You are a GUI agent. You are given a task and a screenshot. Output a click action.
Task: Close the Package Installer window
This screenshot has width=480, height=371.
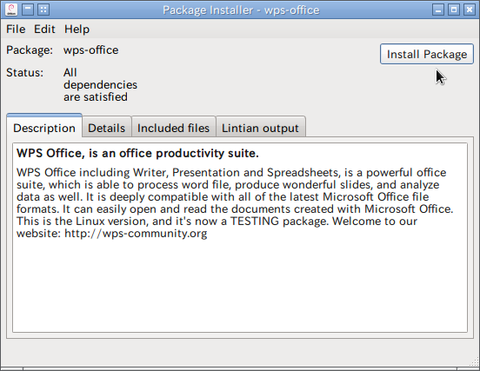coord(469,9)
